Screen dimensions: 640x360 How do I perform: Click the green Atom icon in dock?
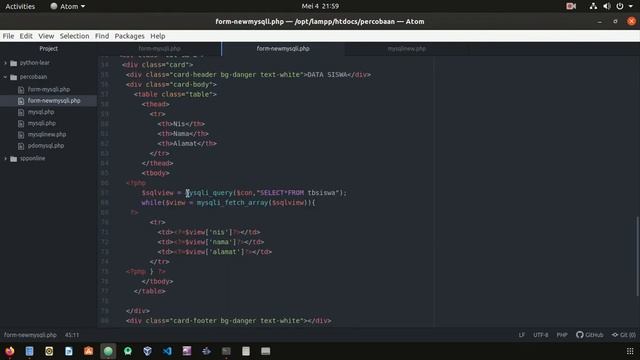click(x=108, y=351)
